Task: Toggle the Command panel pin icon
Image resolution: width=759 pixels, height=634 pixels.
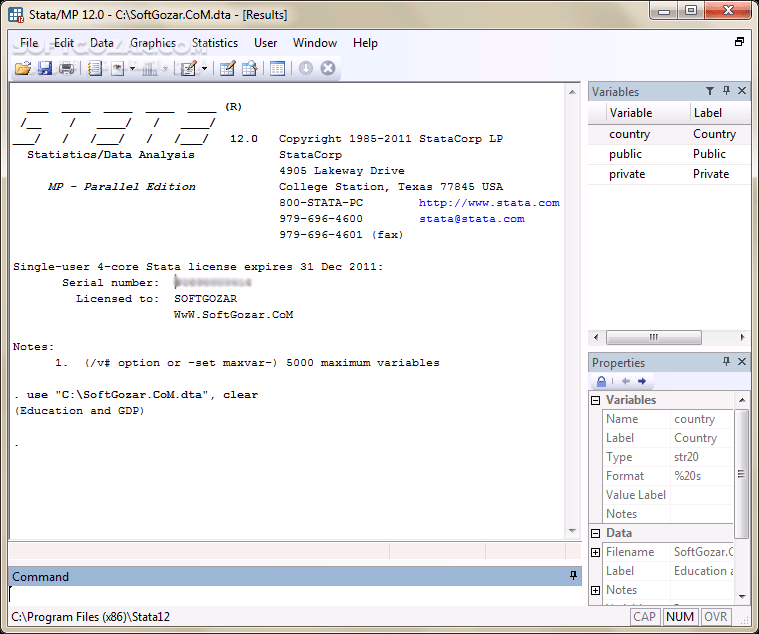Action: click(x=573, y=575)
